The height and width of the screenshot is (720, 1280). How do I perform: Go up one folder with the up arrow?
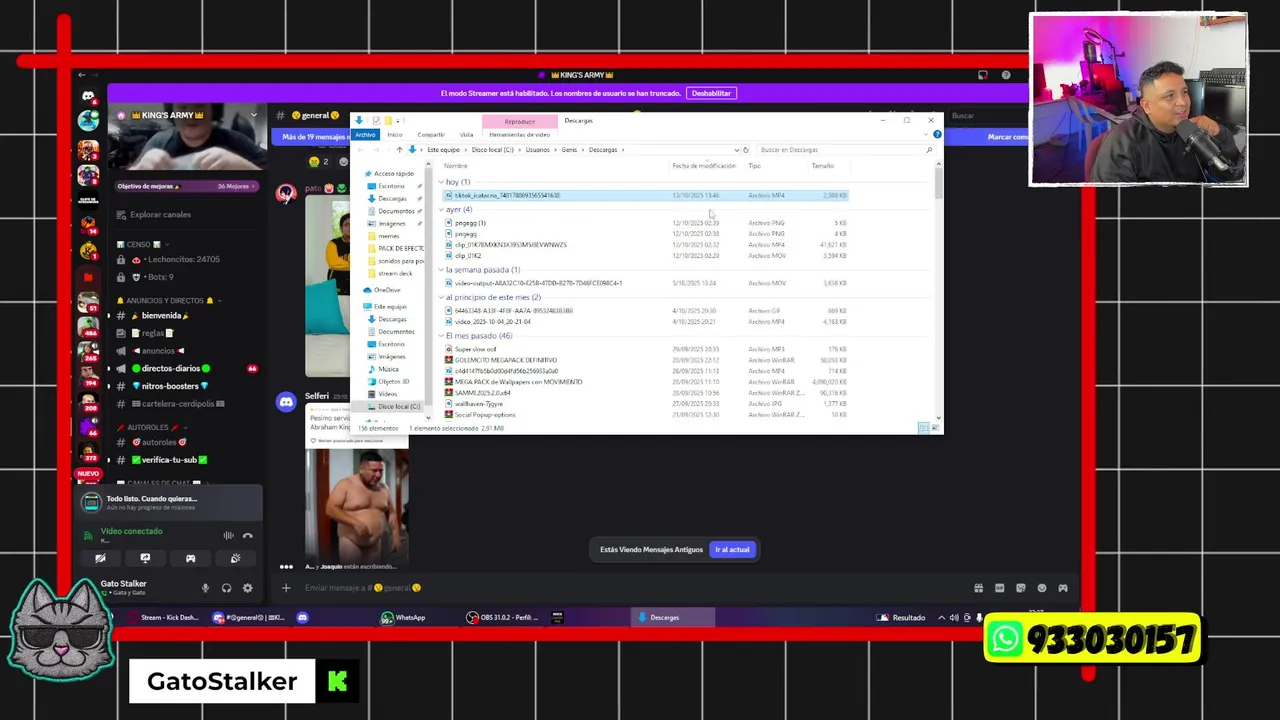(x=399, y=150)
